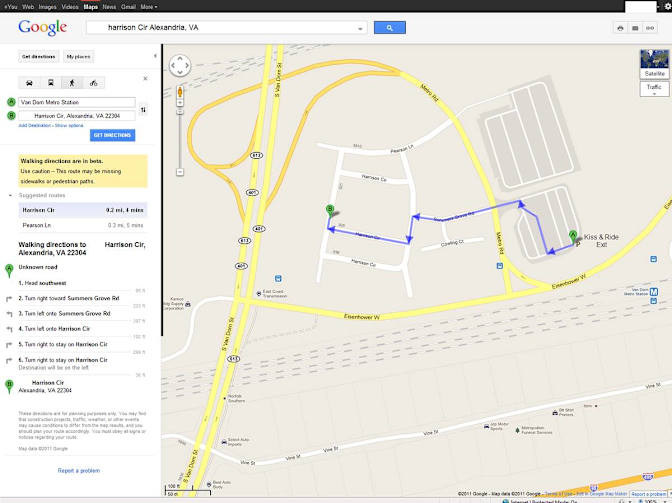Click step 1 Head southwest
672x503 pixels.
(x=42, y=283)
